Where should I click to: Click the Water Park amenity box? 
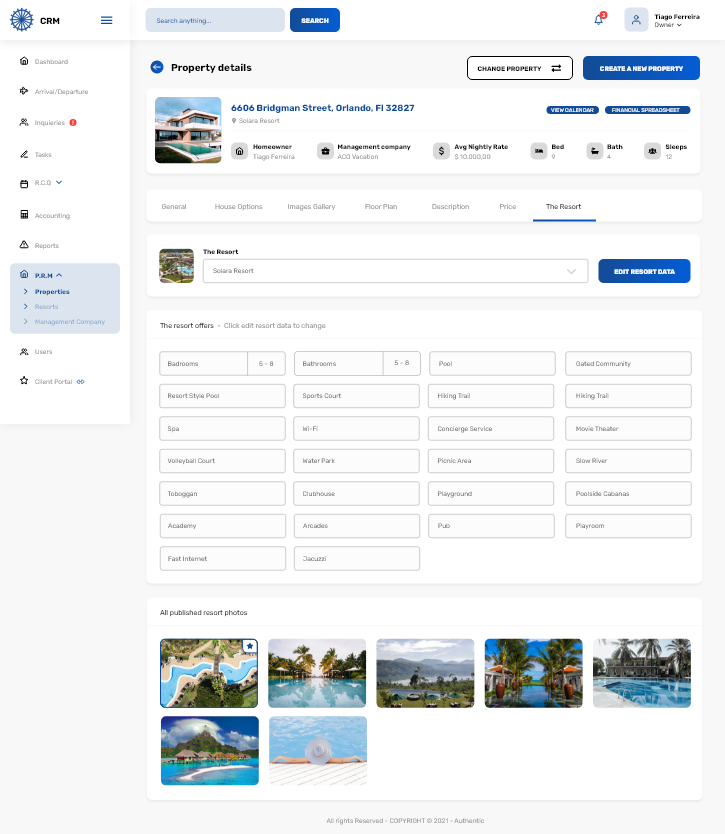356,461
